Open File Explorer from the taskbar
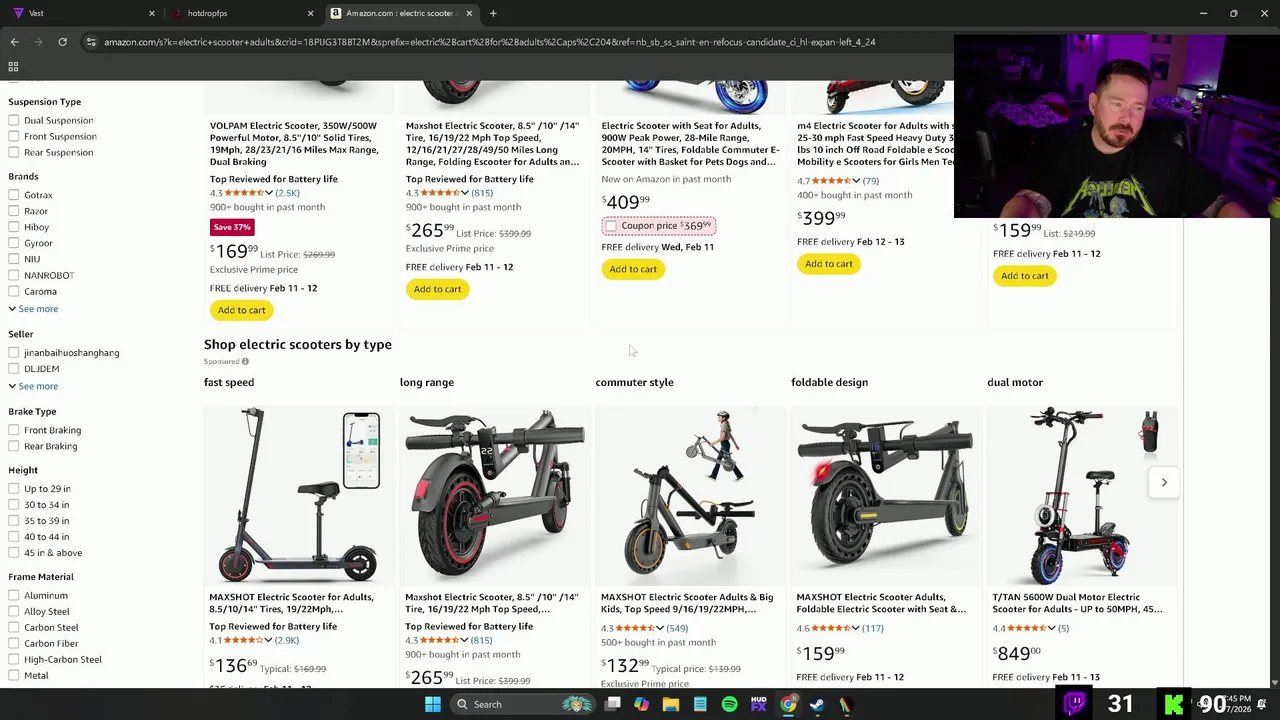Image resolution: width=1280 pixels, height=720 pixels. [671, 704]
